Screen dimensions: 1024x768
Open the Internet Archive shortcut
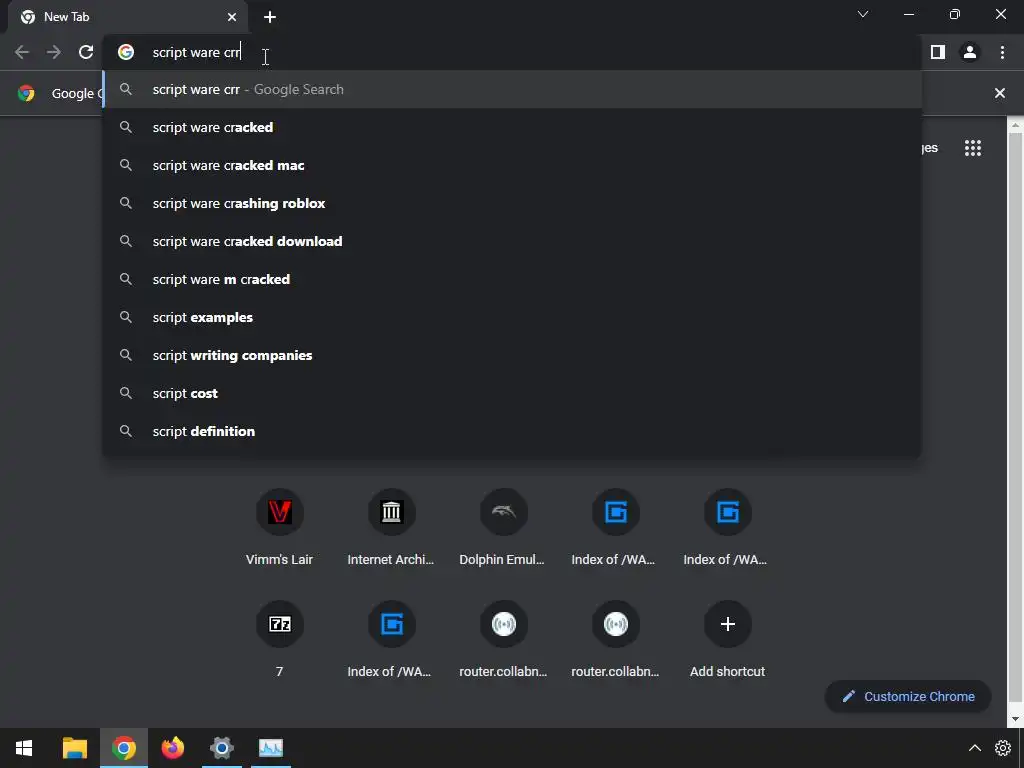pyautogui.click(x=391, y=528)
